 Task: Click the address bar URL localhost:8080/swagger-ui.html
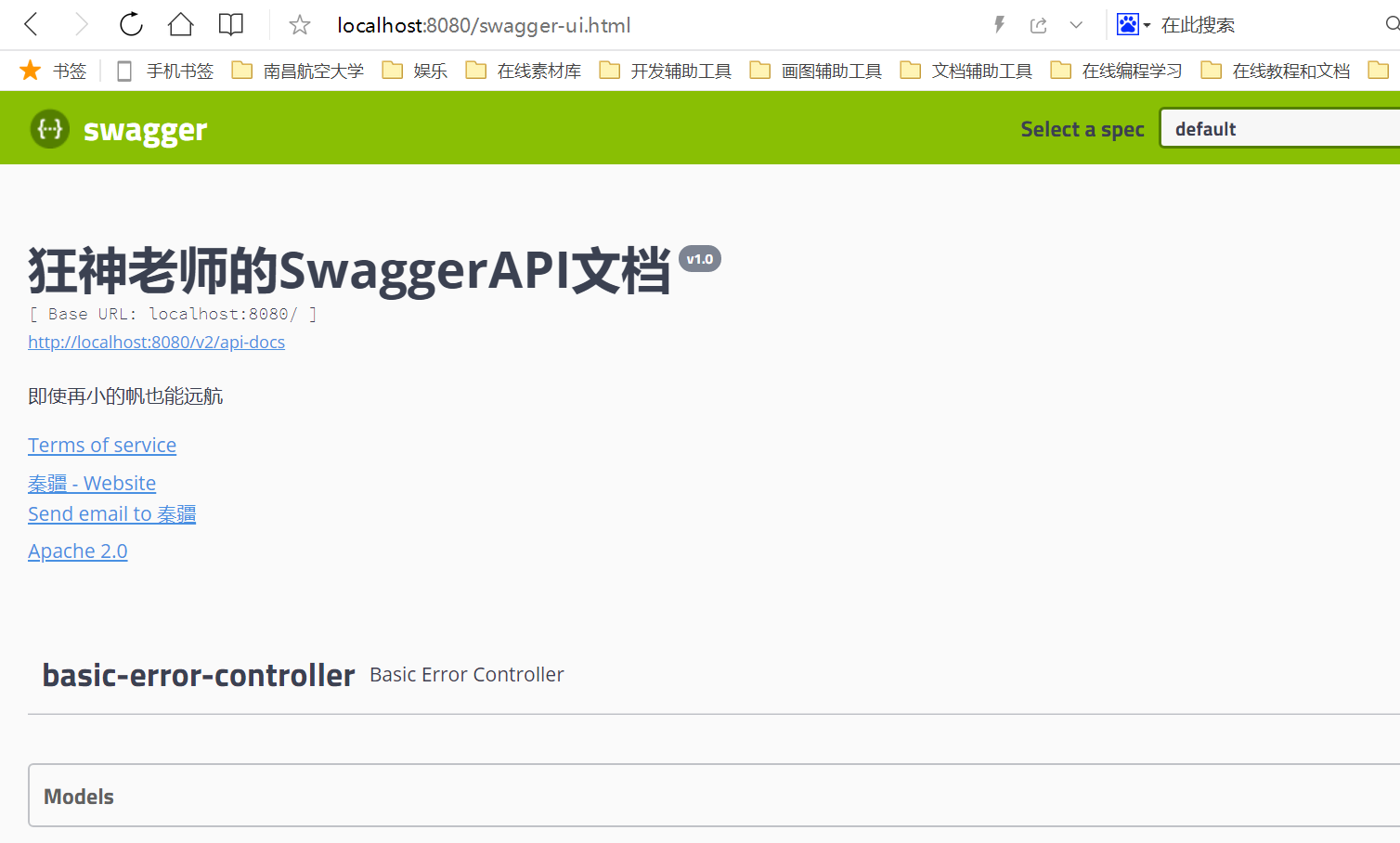[484, 25]
